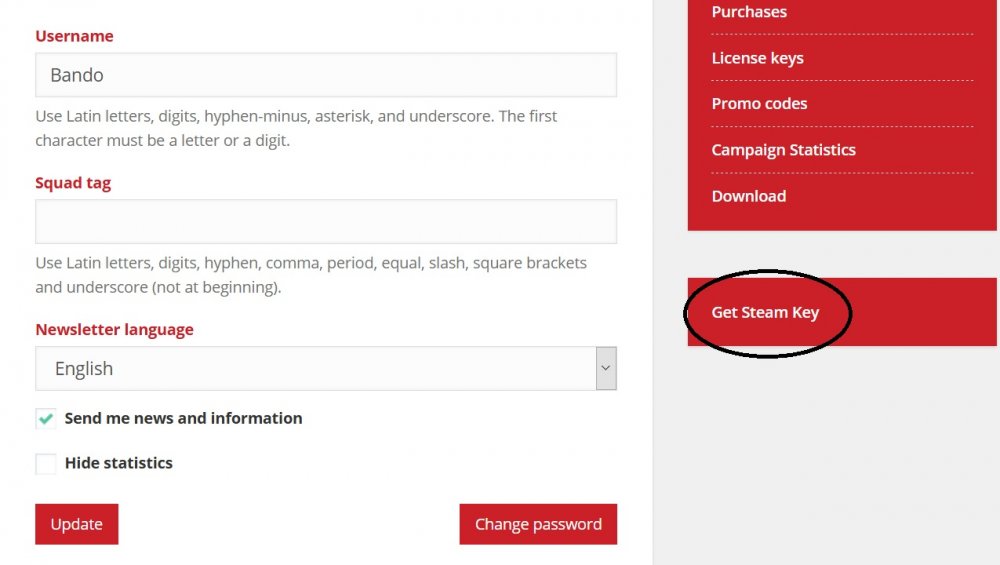Screen dimensions: 1000x565
Task: Click the red Username field label
Action: click(x=74, y=36)
